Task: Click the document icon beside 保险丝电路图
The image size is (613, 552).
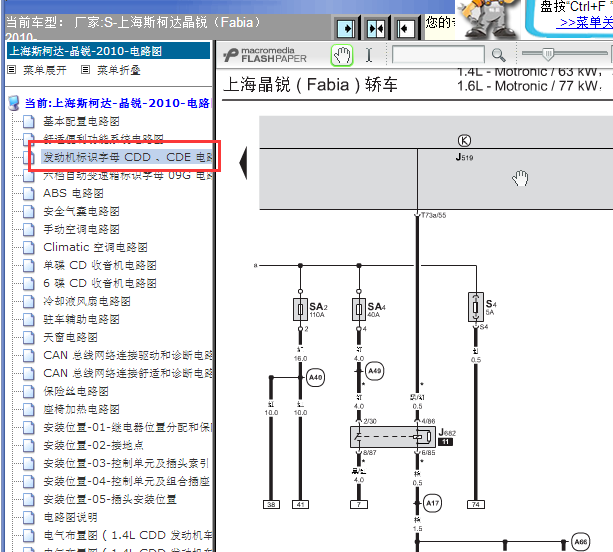Action: [28, 391]
